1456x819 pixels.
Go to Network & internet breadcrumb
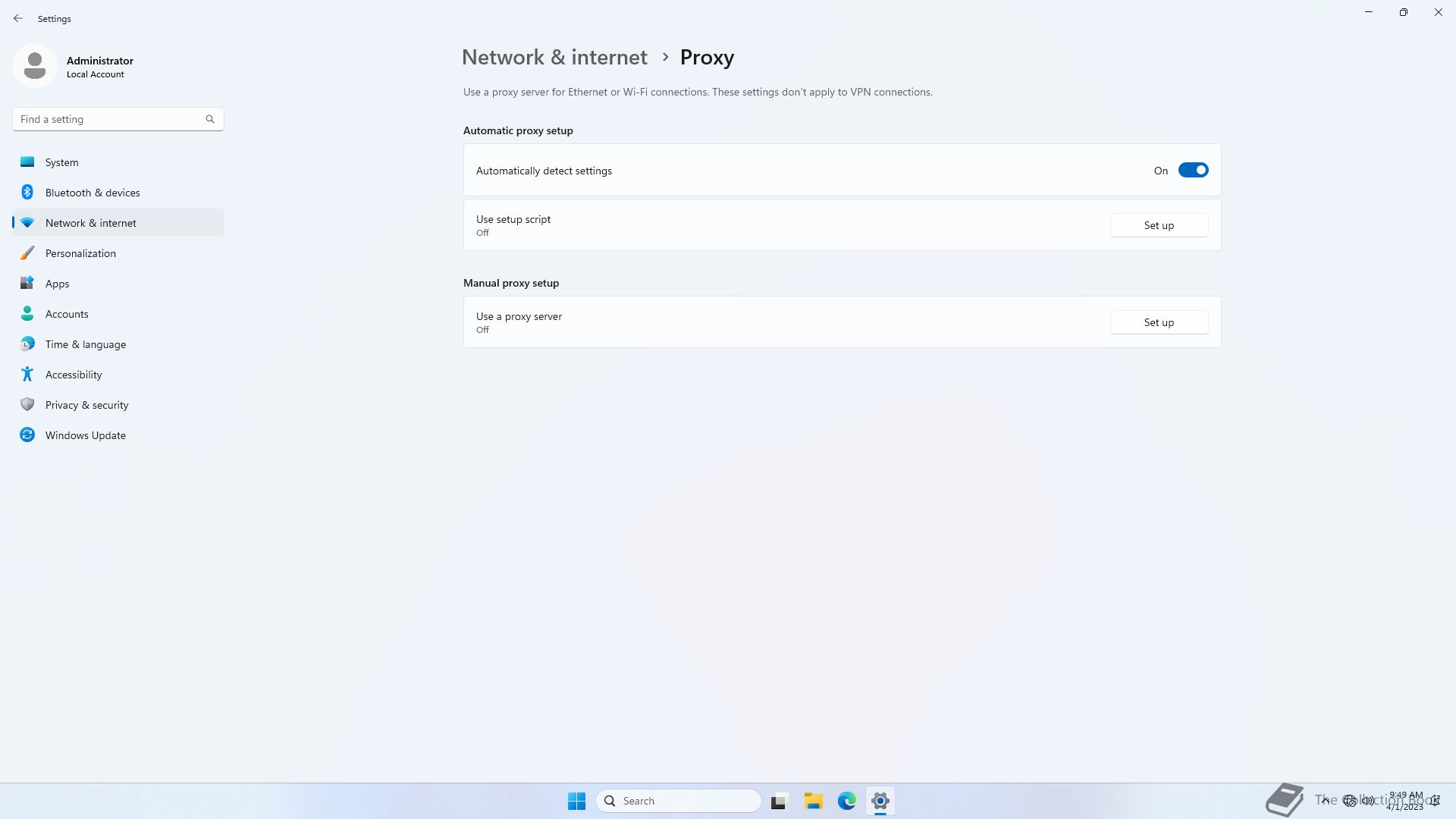[x=554, y=58]
